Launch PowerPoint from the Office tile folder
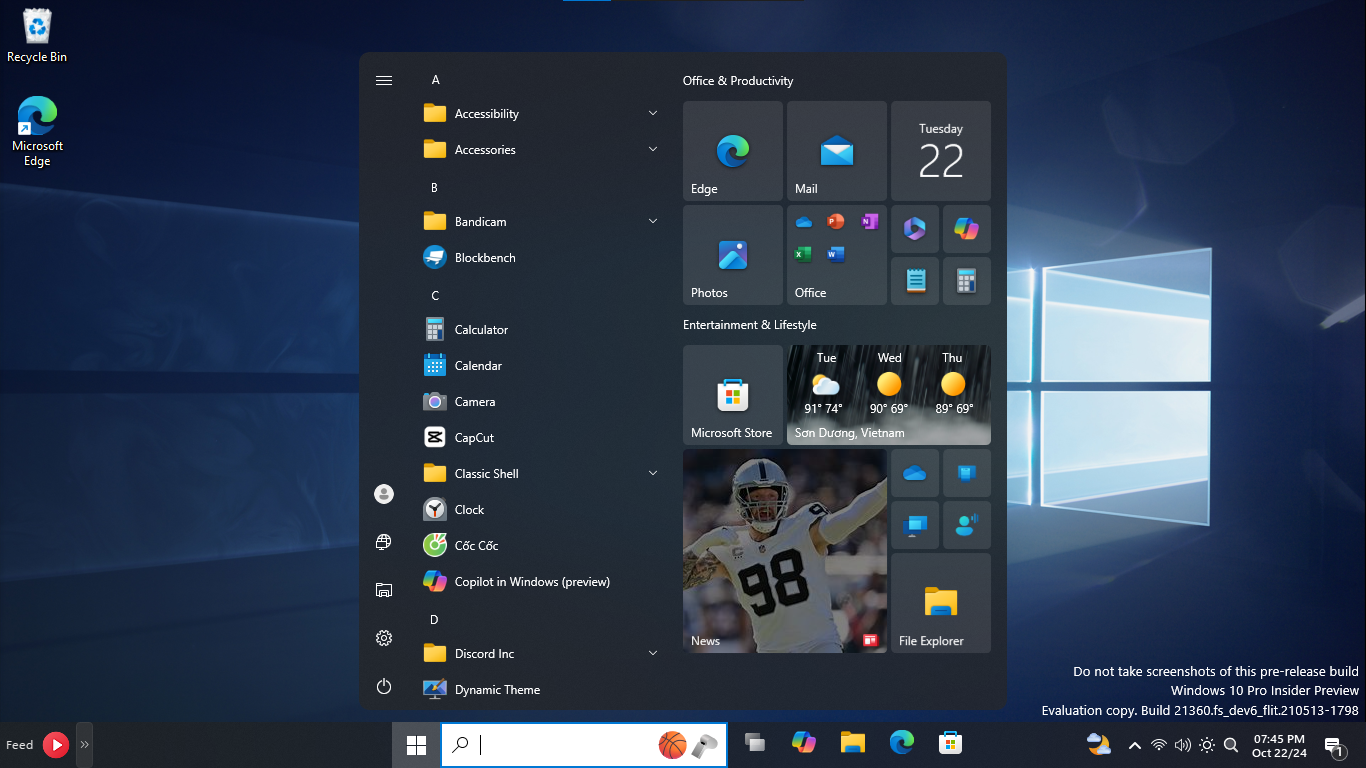Screen dimensions: 1366x768 coord(836,222)
